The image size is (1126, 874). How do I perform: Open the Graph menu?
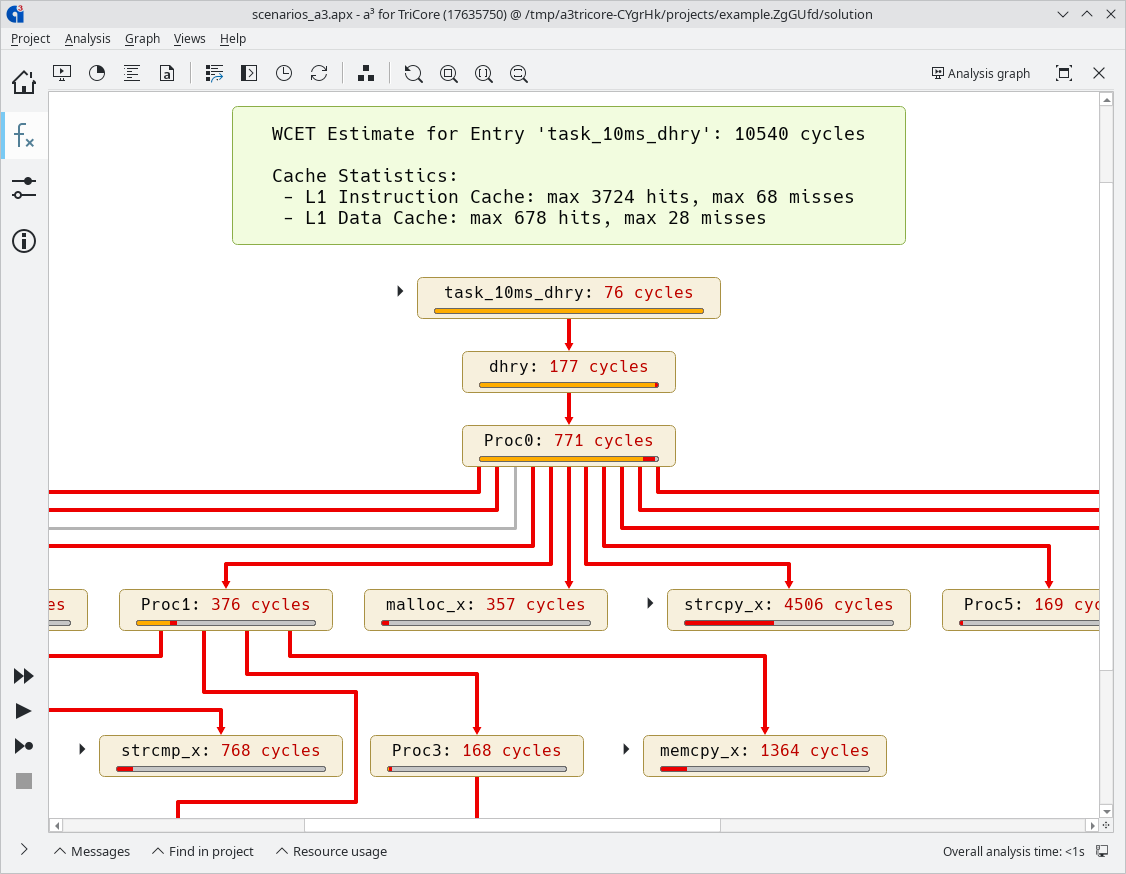[x=142, y=39]
